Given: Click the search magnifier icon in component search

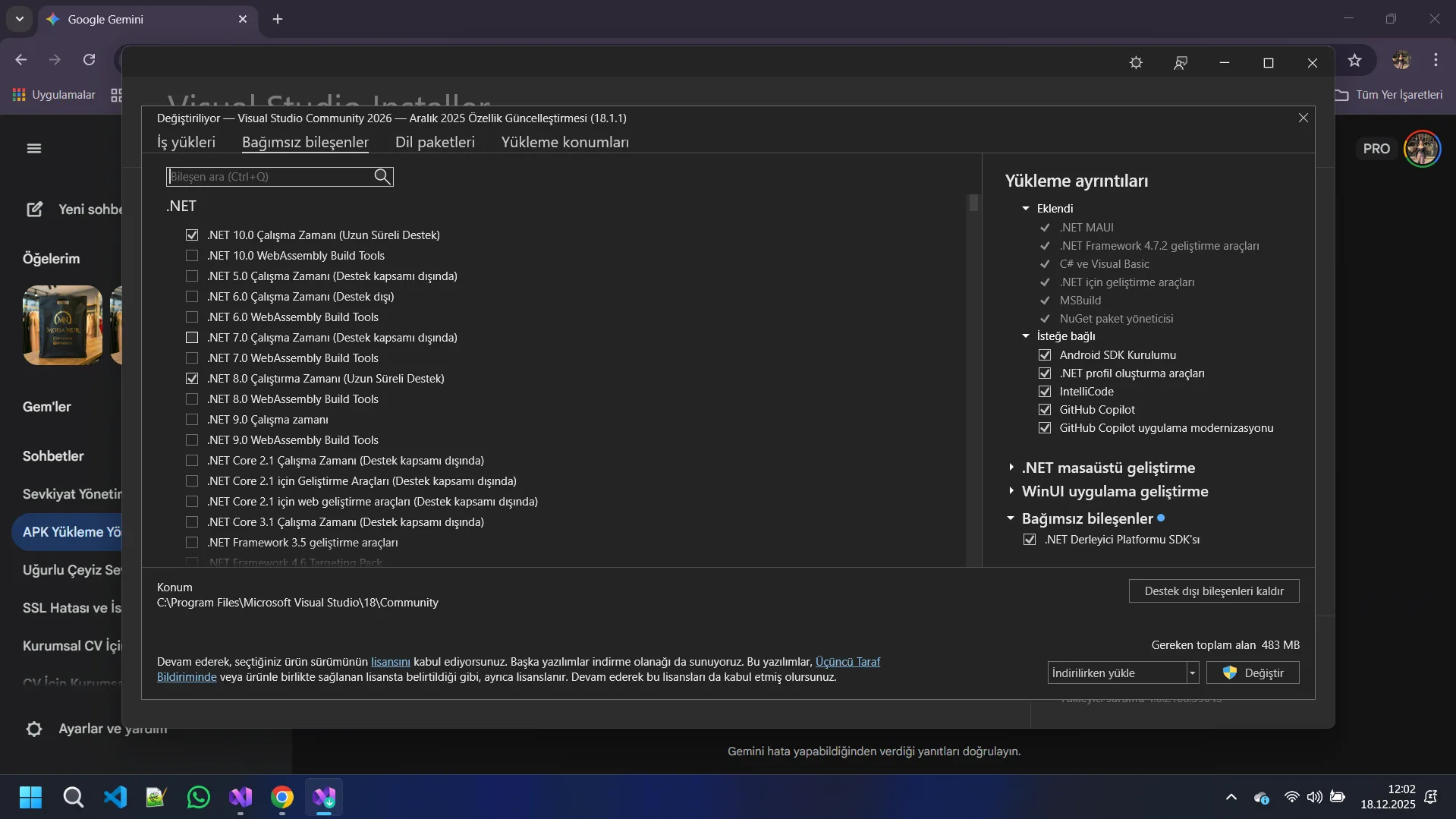Looking at the screenshot, I should [x=382, y=177].
